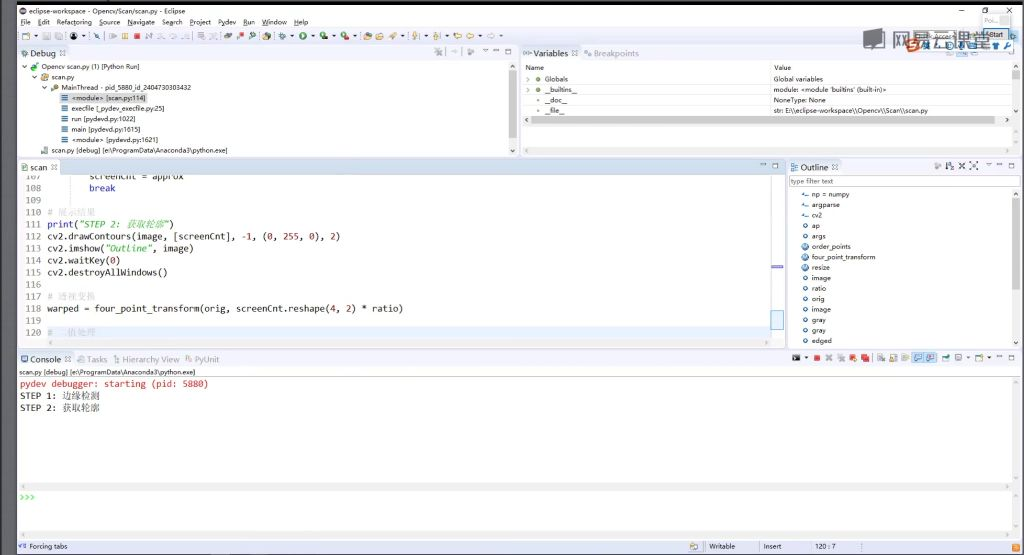Click the Variables panel horizontal scrollbar
This screenshot has width=1024, height=555.
tap(762, 120)
